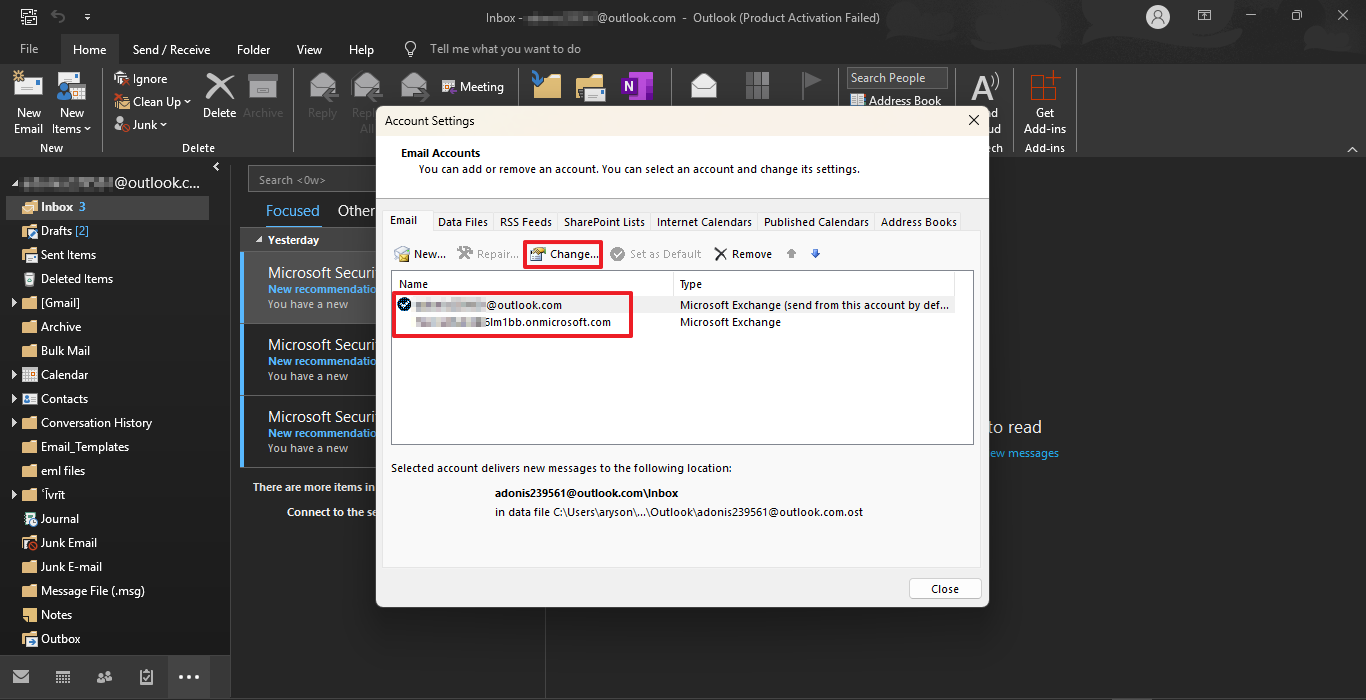Switch to Calendar view icon
Image resolution: width=1366 pixels, height=700 pixels.
pyautogui.click(x=63, y=677)
